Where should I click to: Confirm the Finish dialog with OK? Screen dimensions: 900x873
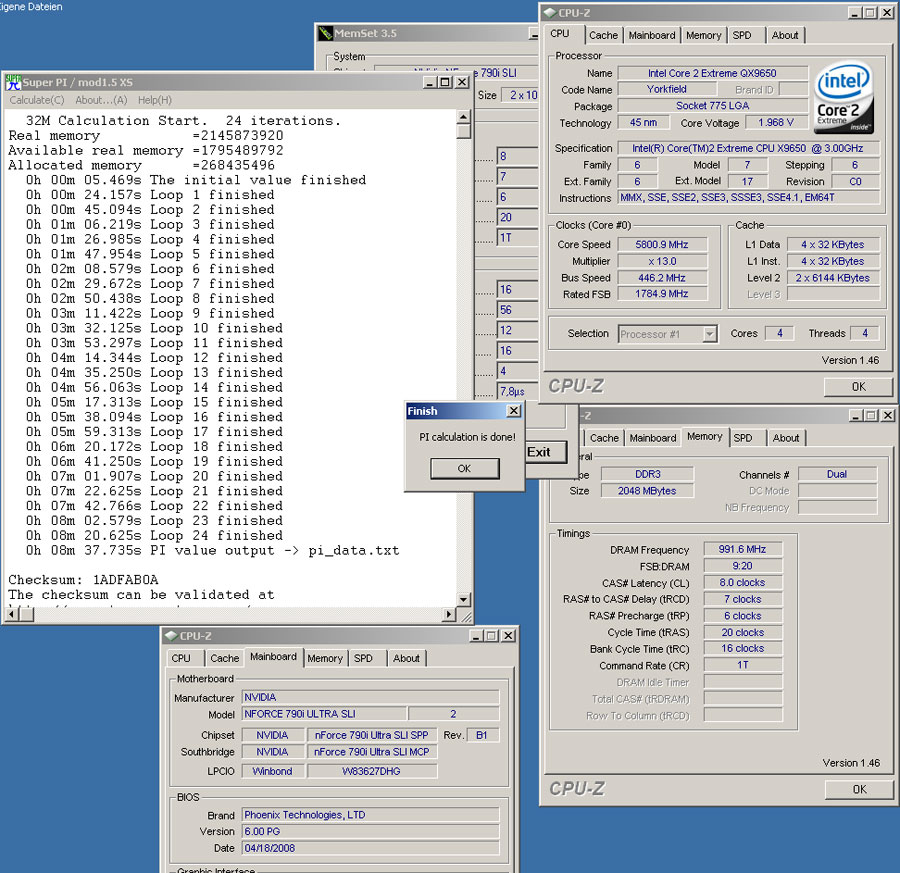[464, 468]
